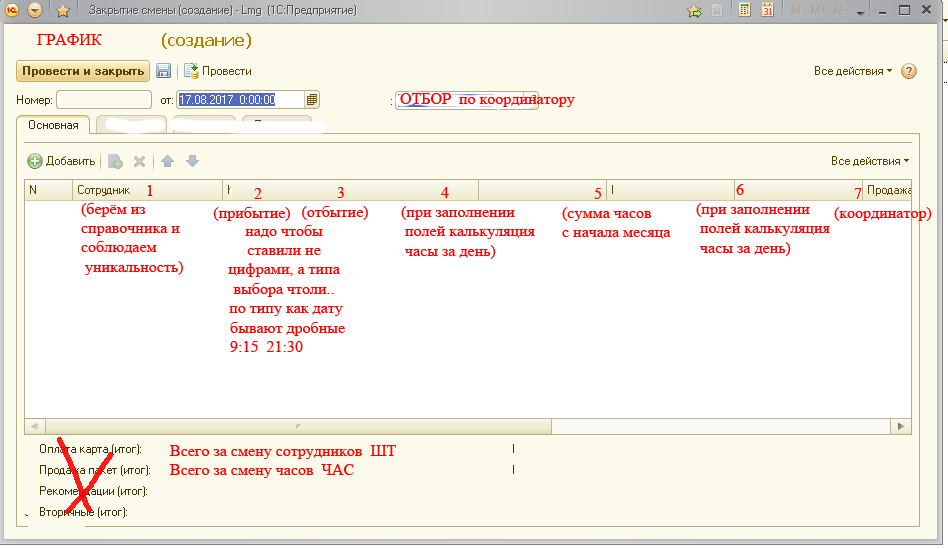The image size is (948, 549).
Task: Click the help question mark icon
Action: (x=909, y=72)
